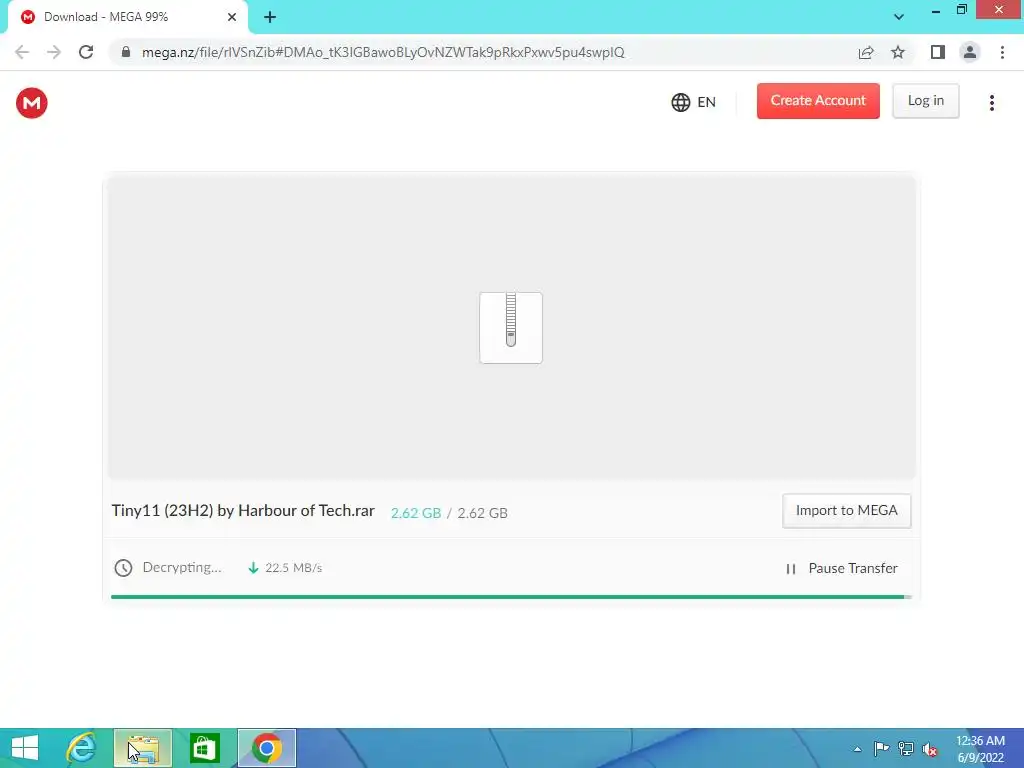Image resolution: width=1024 pixels, height=768 pixels.
Task: Restore down the Chrome window
Action: (961, 10)
